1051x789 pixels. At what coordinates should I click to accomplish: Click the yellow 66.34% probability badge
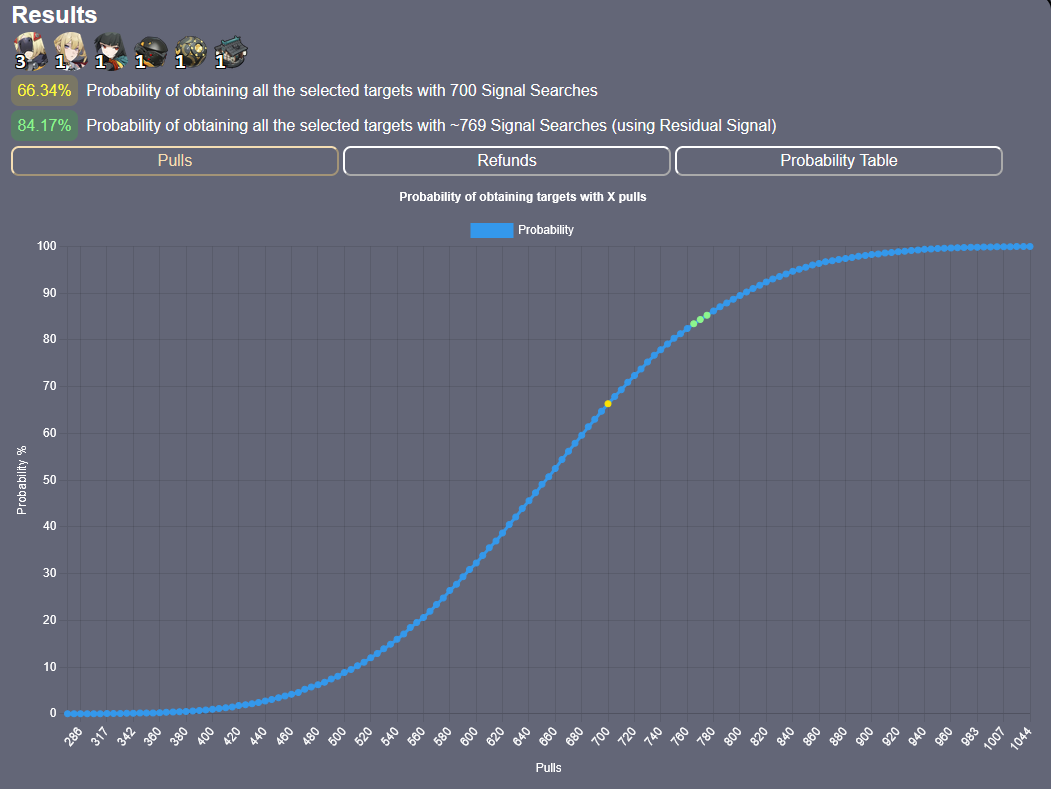44,90
